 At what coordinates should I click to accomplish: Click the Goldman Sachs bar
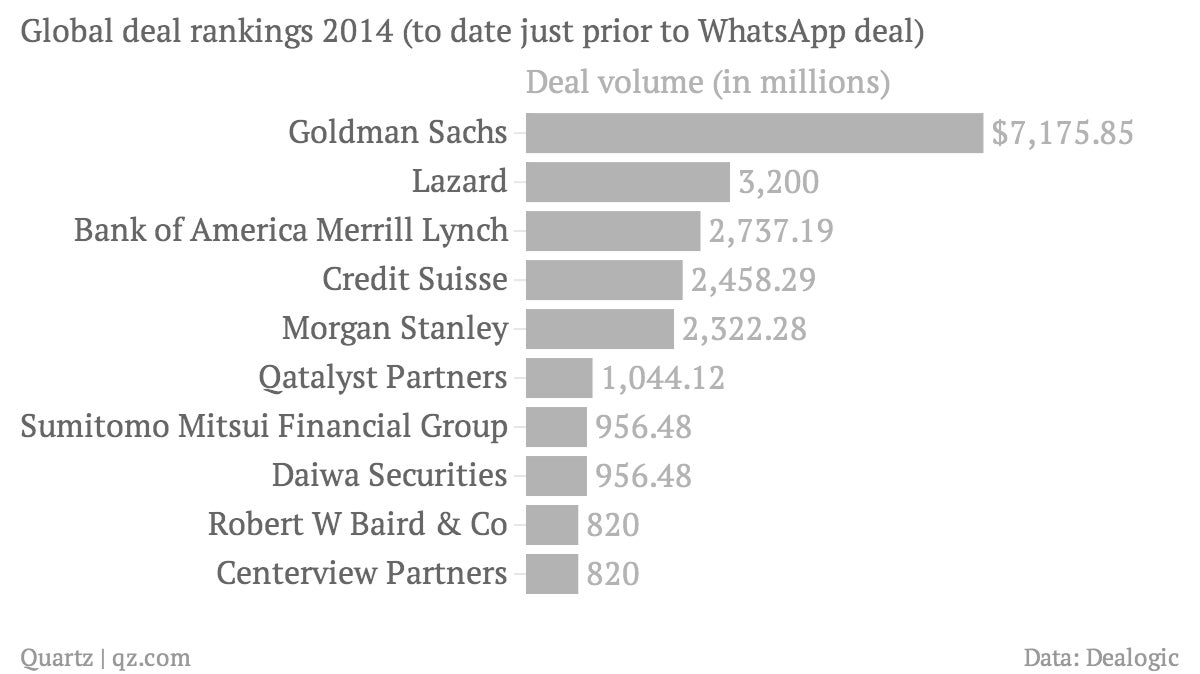(x=754, y=132)
